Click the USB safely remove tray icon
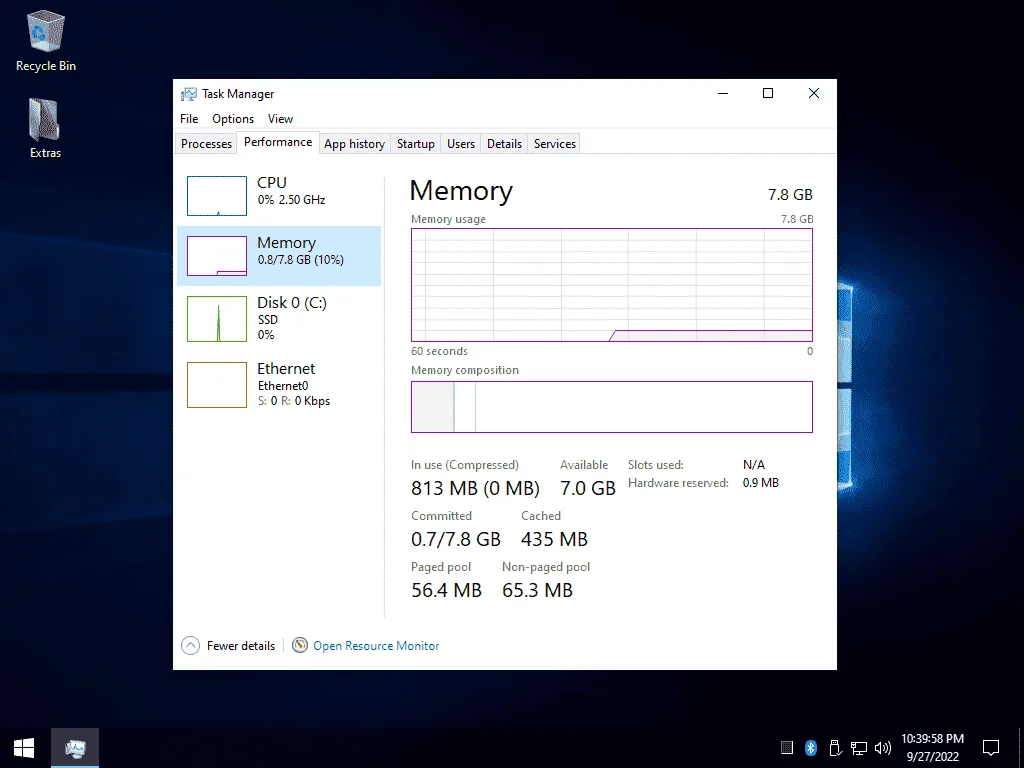 [x=834, y=748]
